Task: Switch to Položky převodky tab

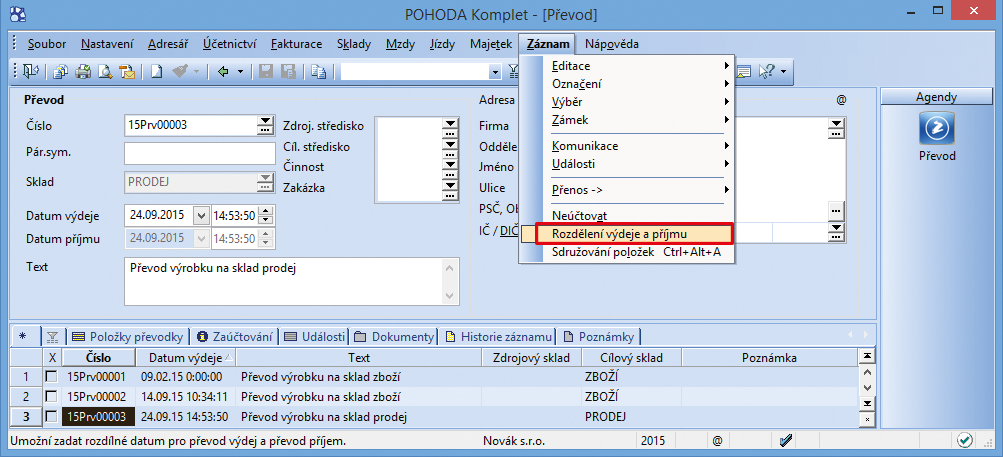Action: click(129, 337)
